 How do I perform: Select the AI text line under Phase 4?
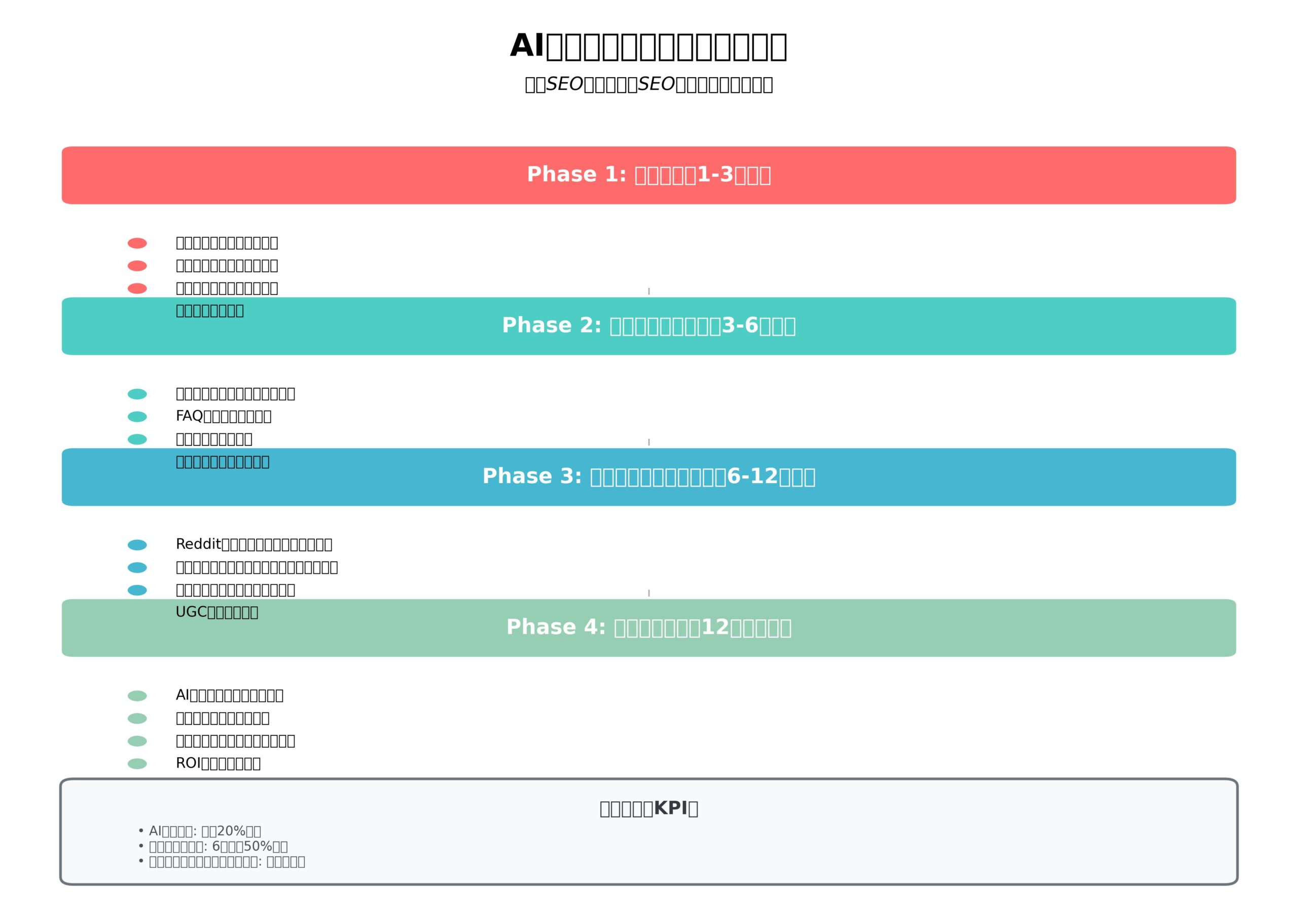tap(229, 695)
